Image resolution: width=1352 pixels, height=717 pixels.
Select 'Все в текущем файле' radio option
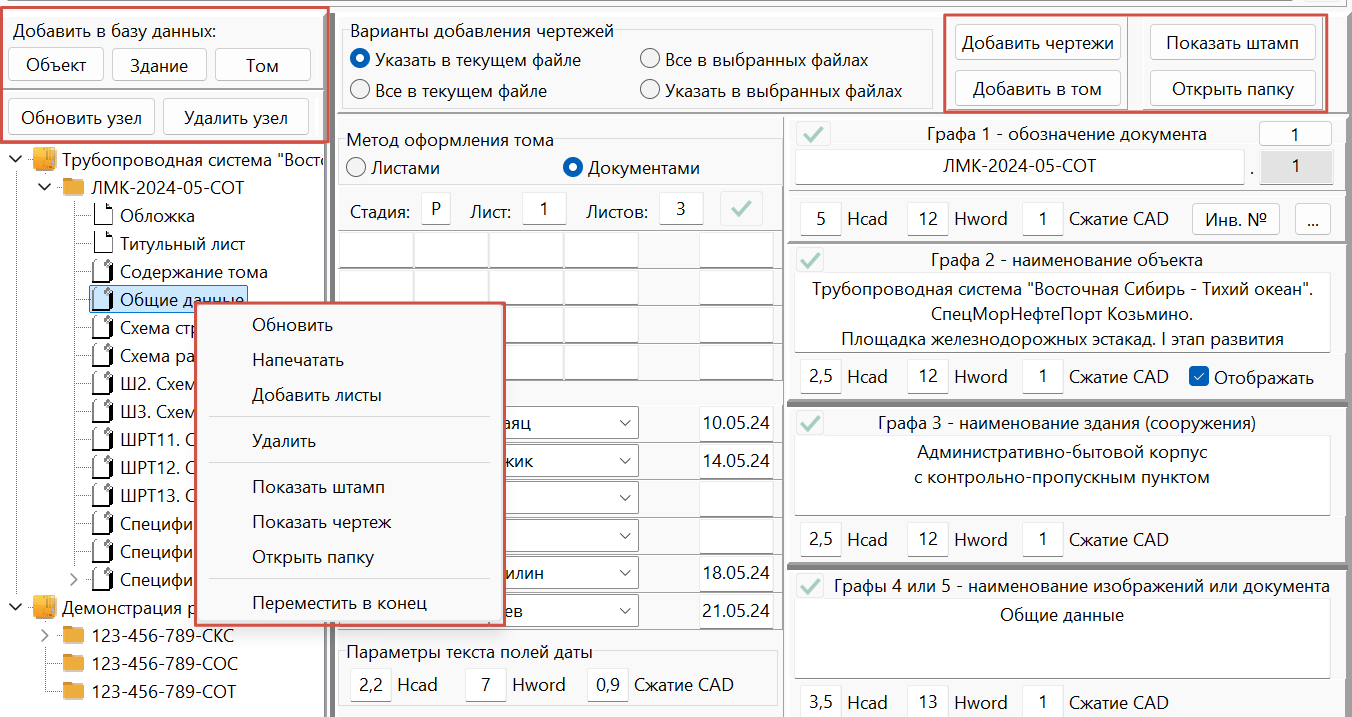click(x=361, y=91)
